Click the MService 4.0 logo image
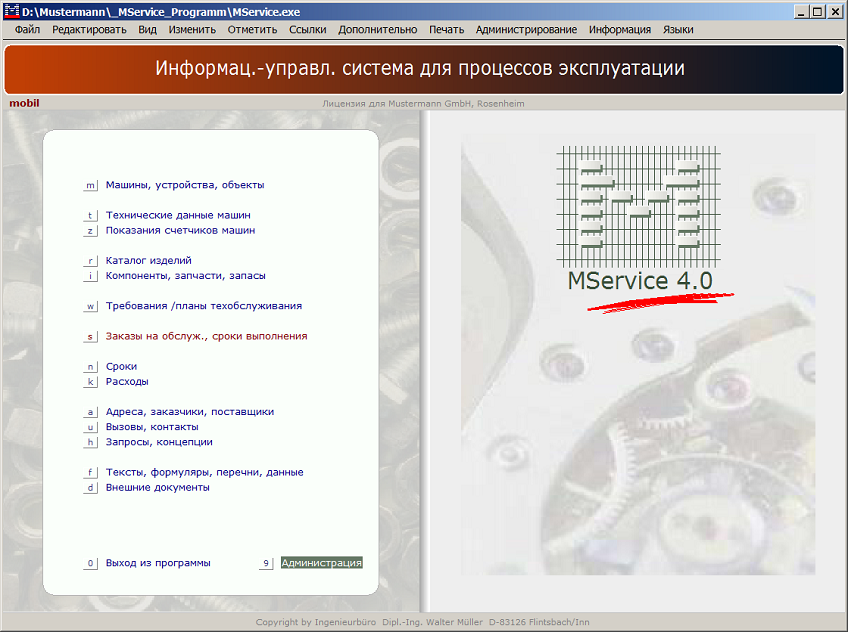Image resolution: width=848 pixels, height=632 pixels. [640, 225]
